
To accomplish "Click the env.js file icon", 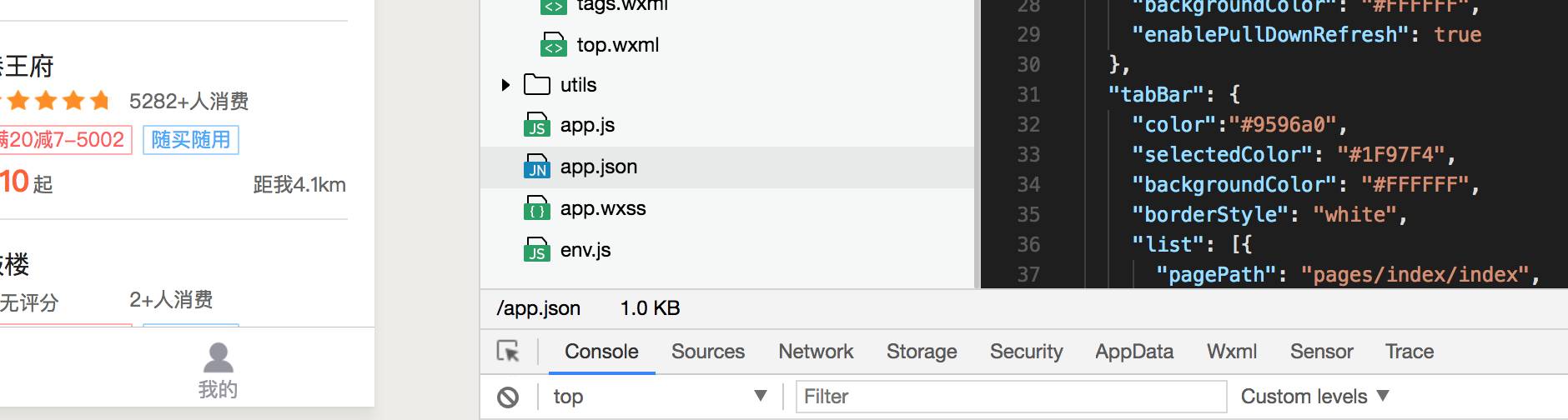I will coord(536,250).
